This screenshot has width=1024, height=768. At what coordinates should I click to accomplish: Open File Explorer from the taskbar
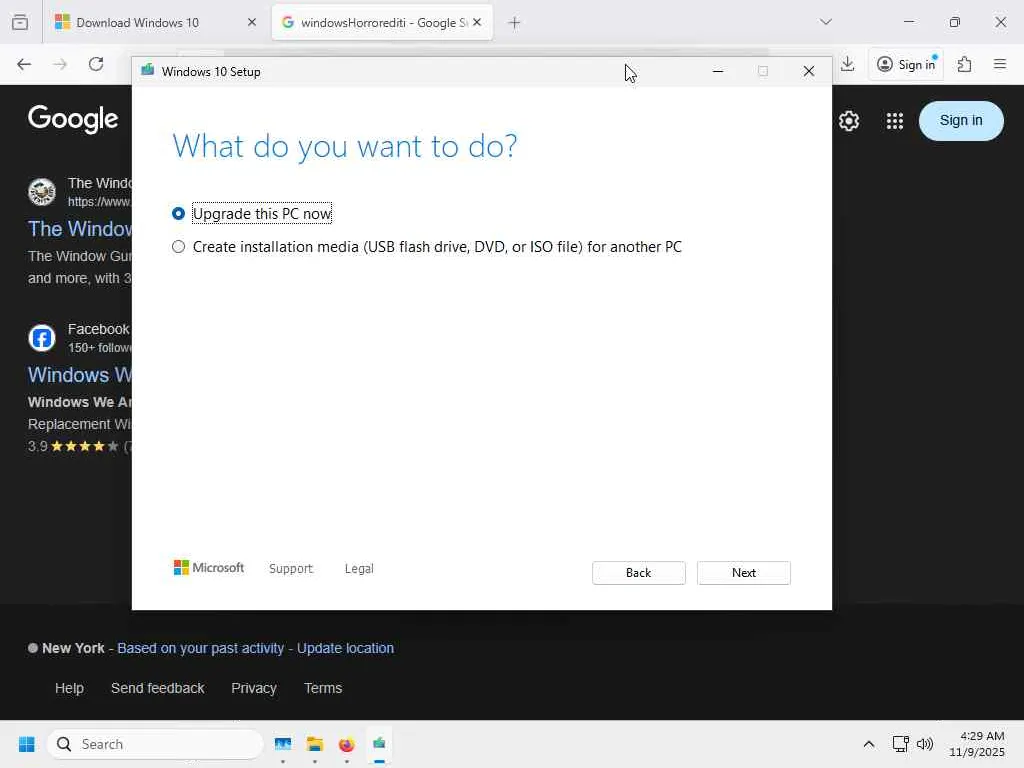coord(315,744)
